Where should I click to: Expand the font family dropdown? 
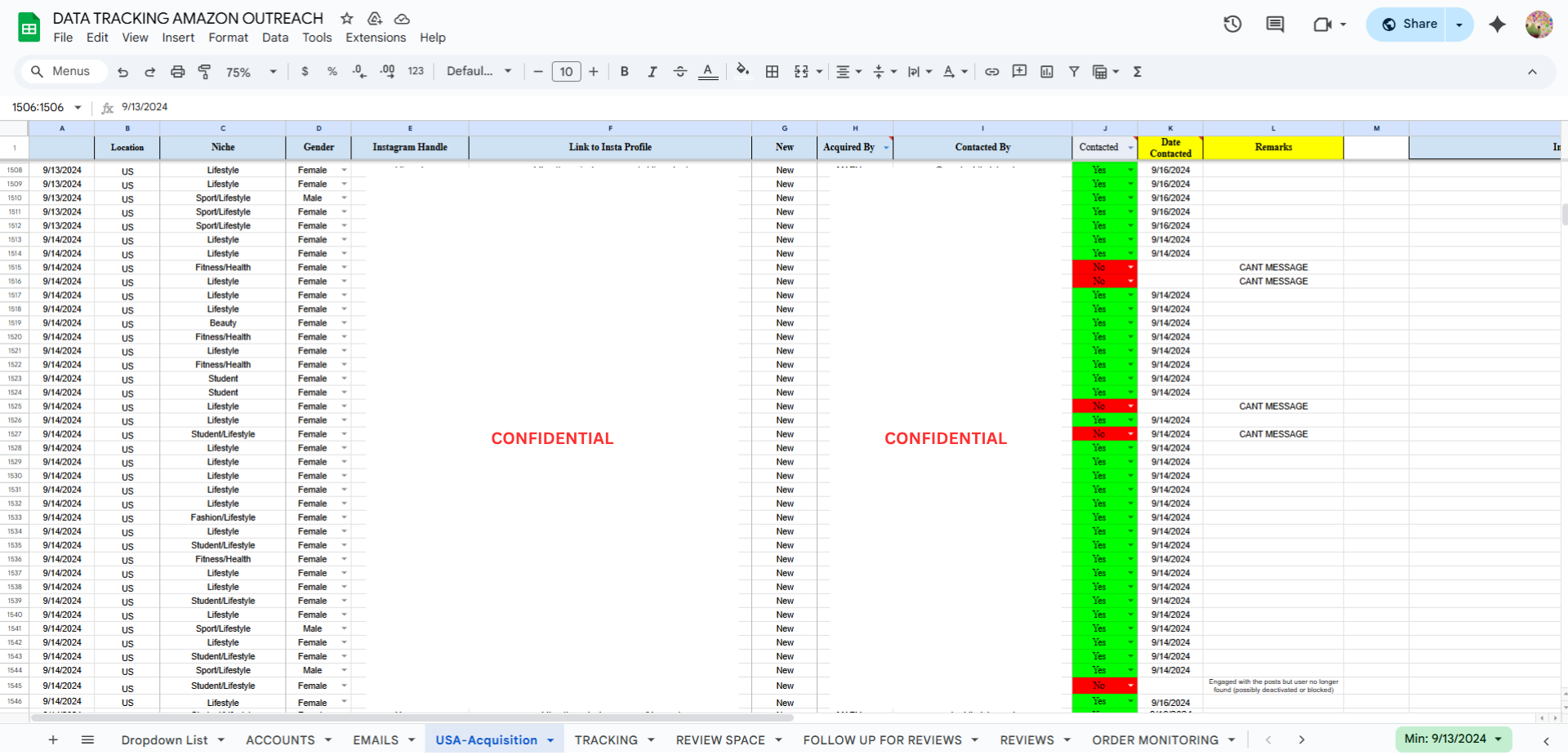(479, 72)
